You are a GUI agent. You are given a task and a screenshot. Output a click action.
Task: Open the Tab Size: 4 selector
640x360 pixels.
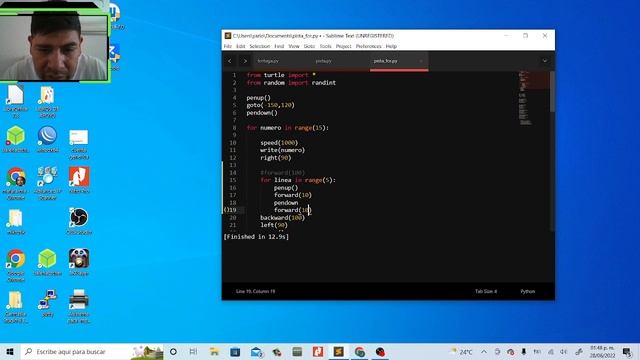click(x=486, y=291)
